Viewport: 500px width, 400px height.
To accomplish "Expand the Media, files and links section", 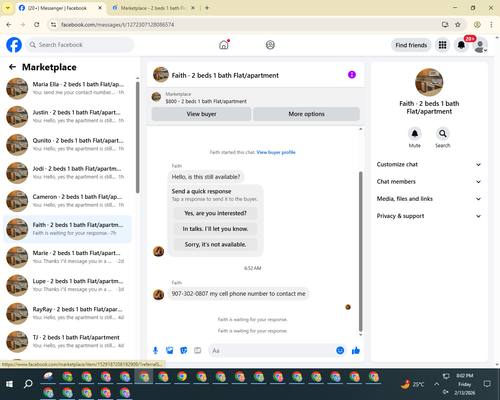I will 429,199.
